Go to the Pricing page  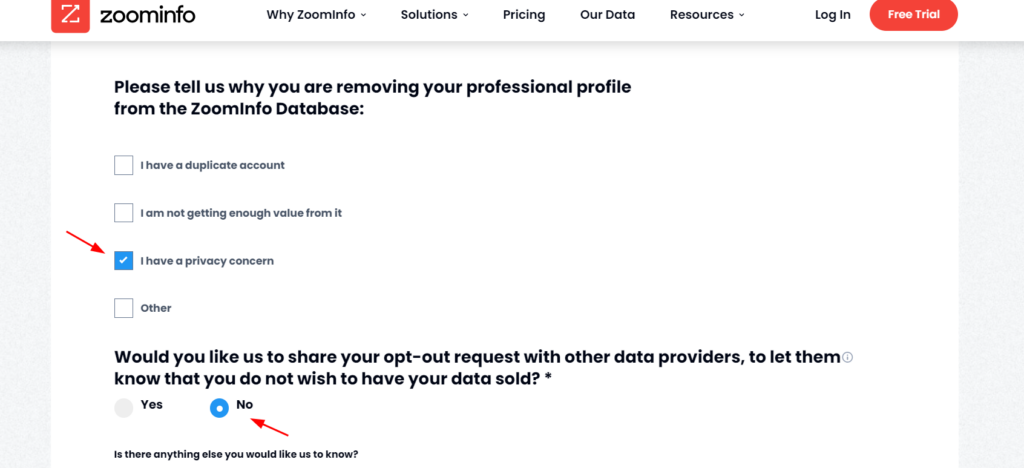[524, 14]
